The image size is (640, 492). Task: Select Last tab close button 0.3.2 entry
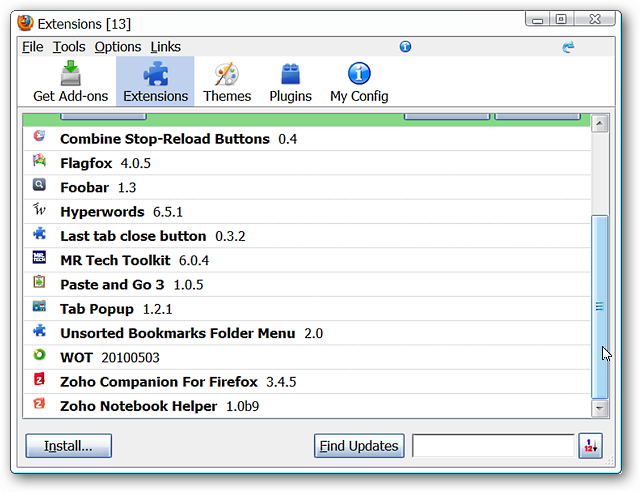tap(307, 236)
